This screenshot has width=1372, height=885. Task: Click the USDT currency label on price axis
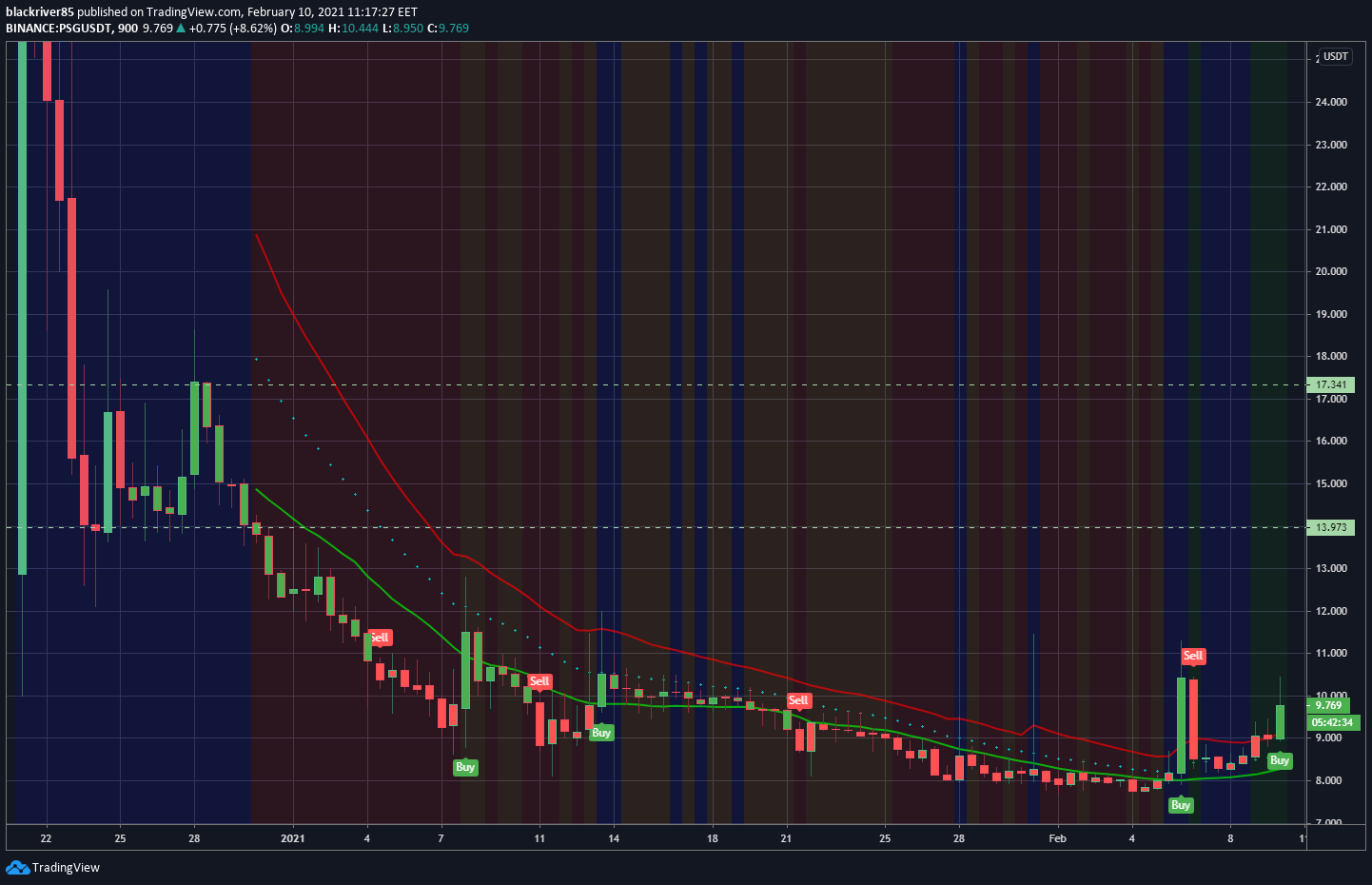(x=1336, y=56)
